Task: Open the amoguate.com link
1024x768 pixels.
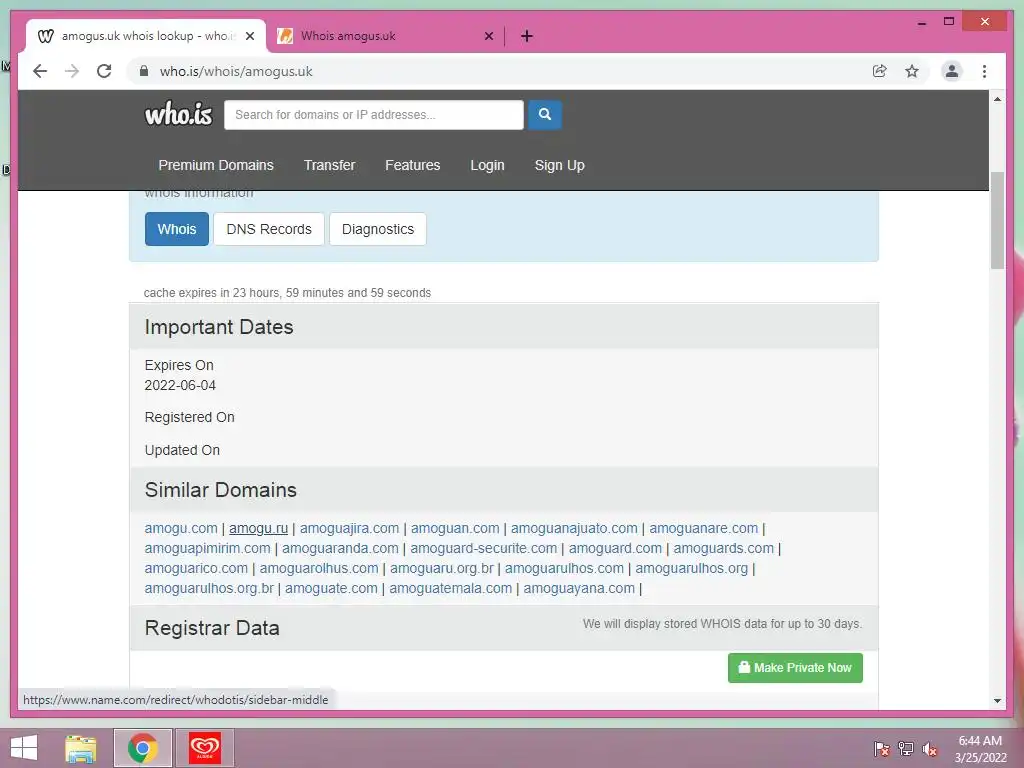Action: (x=331, y=588)
